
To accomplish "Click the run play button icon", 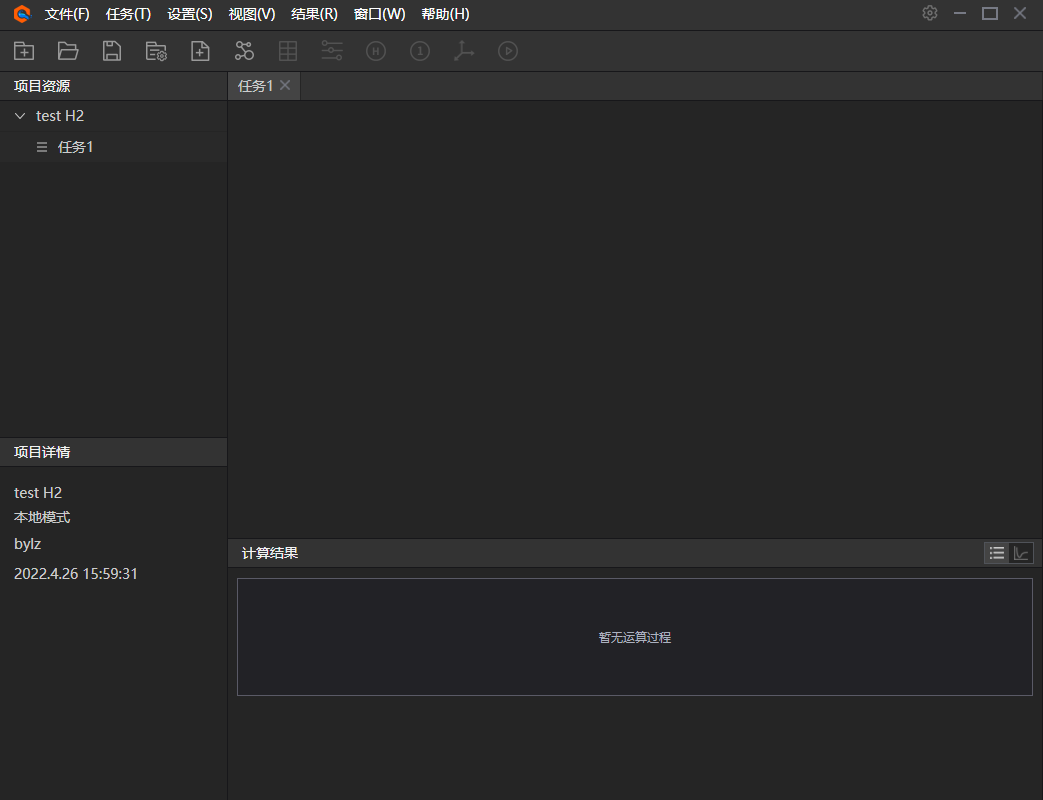I will coord(508,51).
